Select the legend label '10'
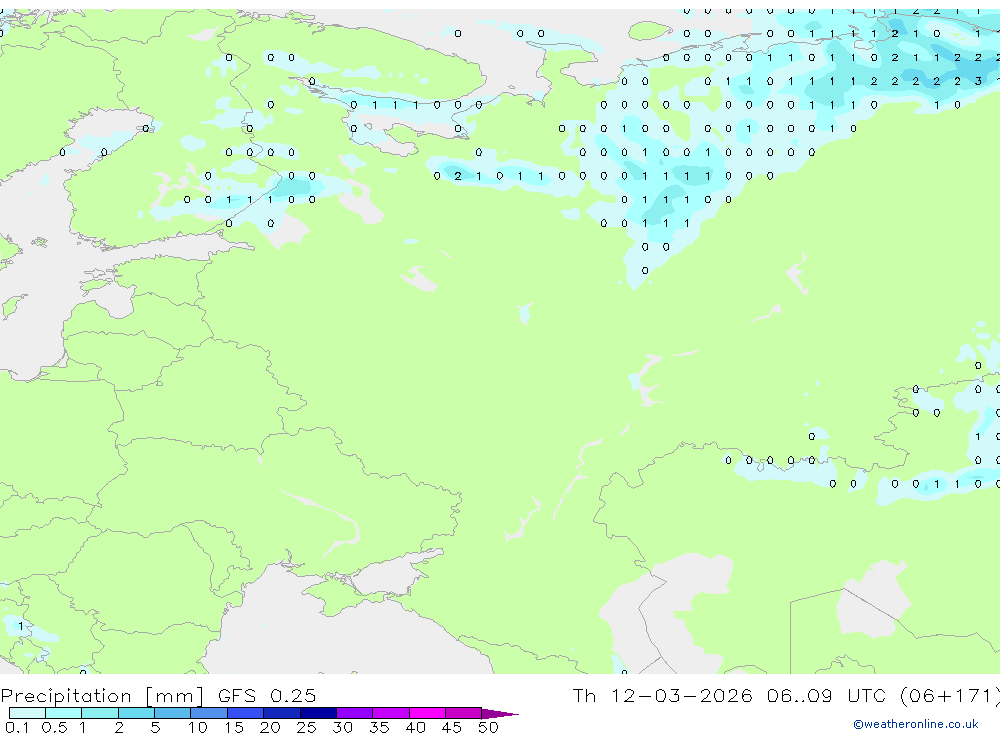This screenshot has width=1000, height=733. click(x=198, y=727)
